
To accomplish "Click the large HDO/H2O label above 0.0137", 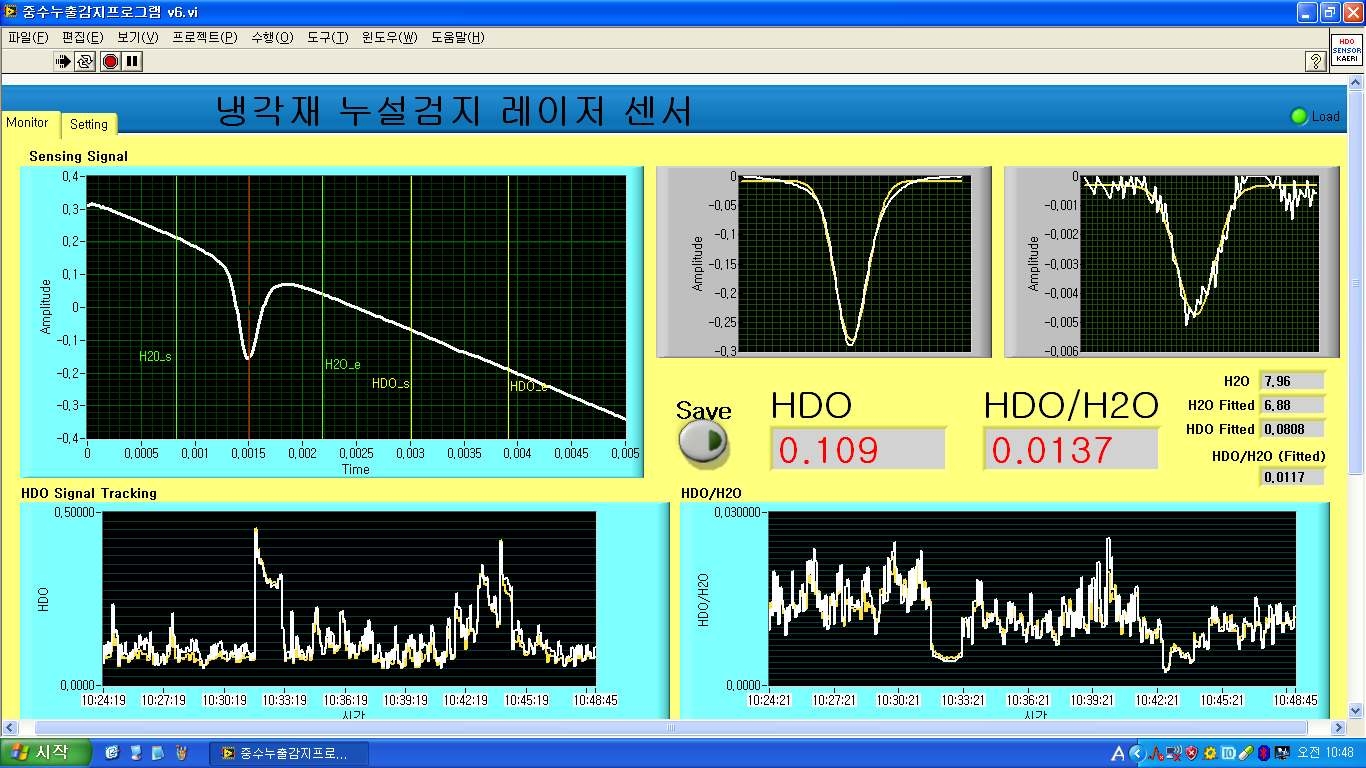I will point(1071,405).
